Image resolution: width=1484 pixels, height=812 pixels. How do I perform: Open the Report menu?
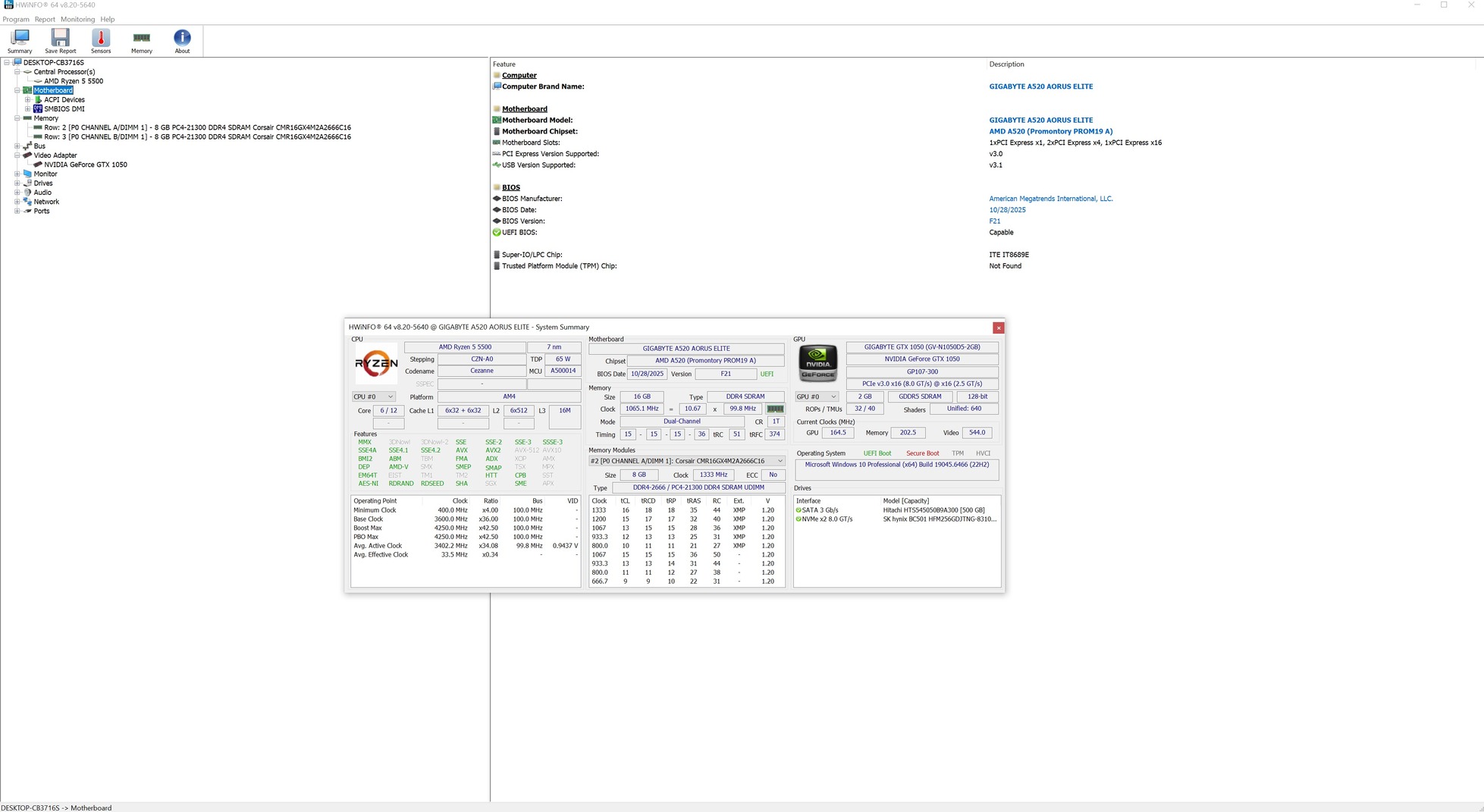[45, 19]
